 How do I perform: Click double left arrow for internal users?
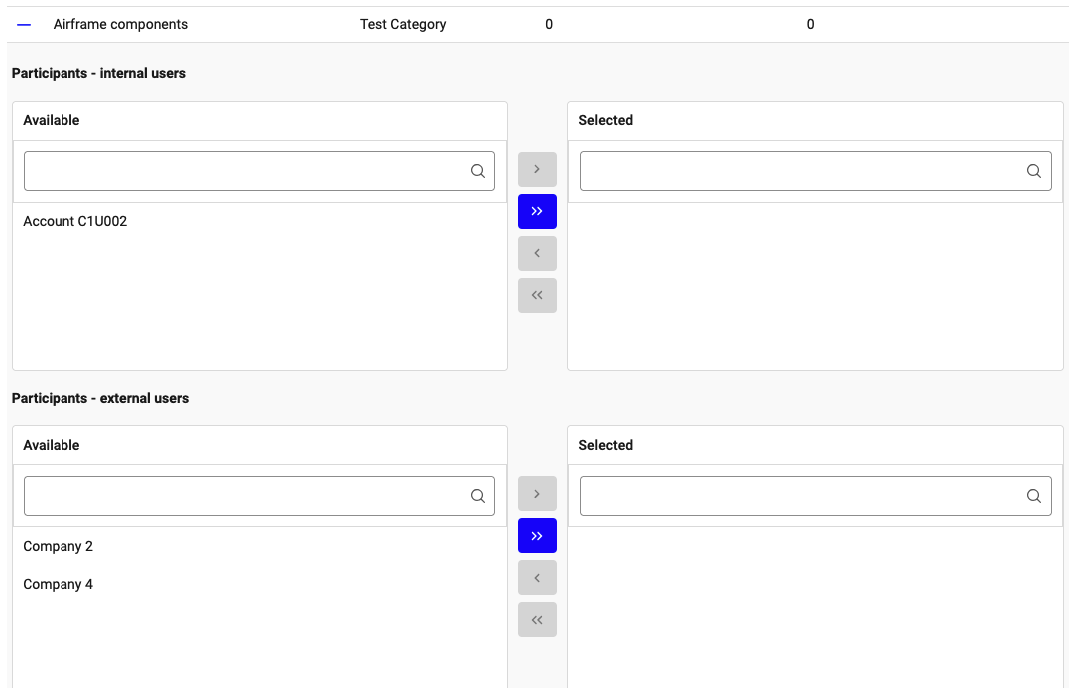click(x=537, y=295)
